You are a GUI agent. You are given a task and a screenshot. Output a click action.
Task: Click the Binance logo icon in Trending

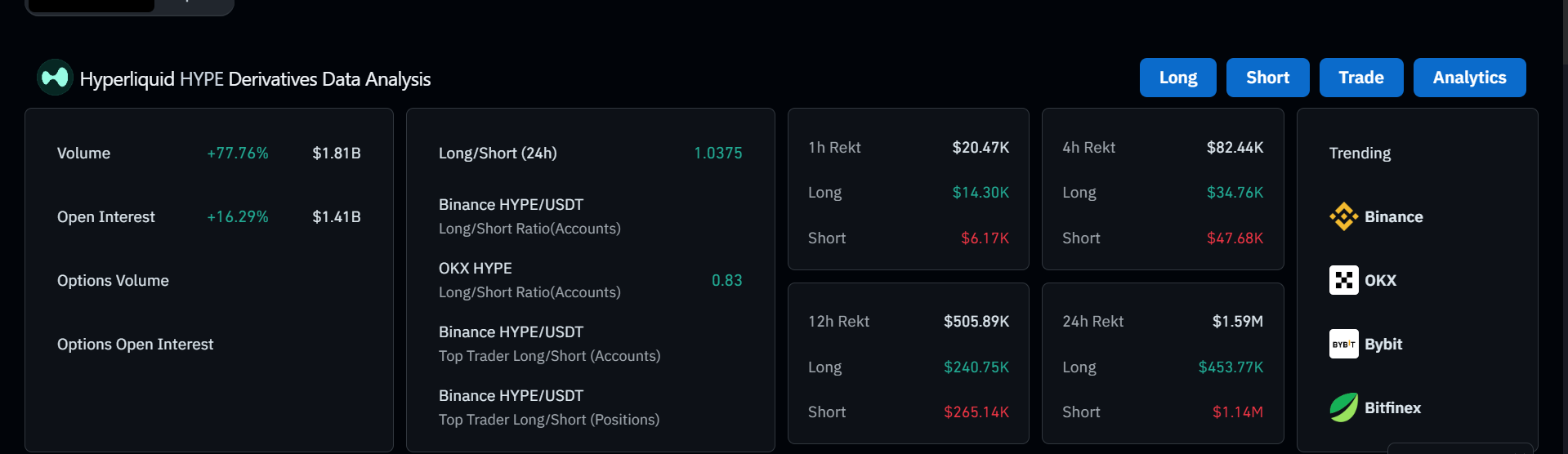(1343, 216)
